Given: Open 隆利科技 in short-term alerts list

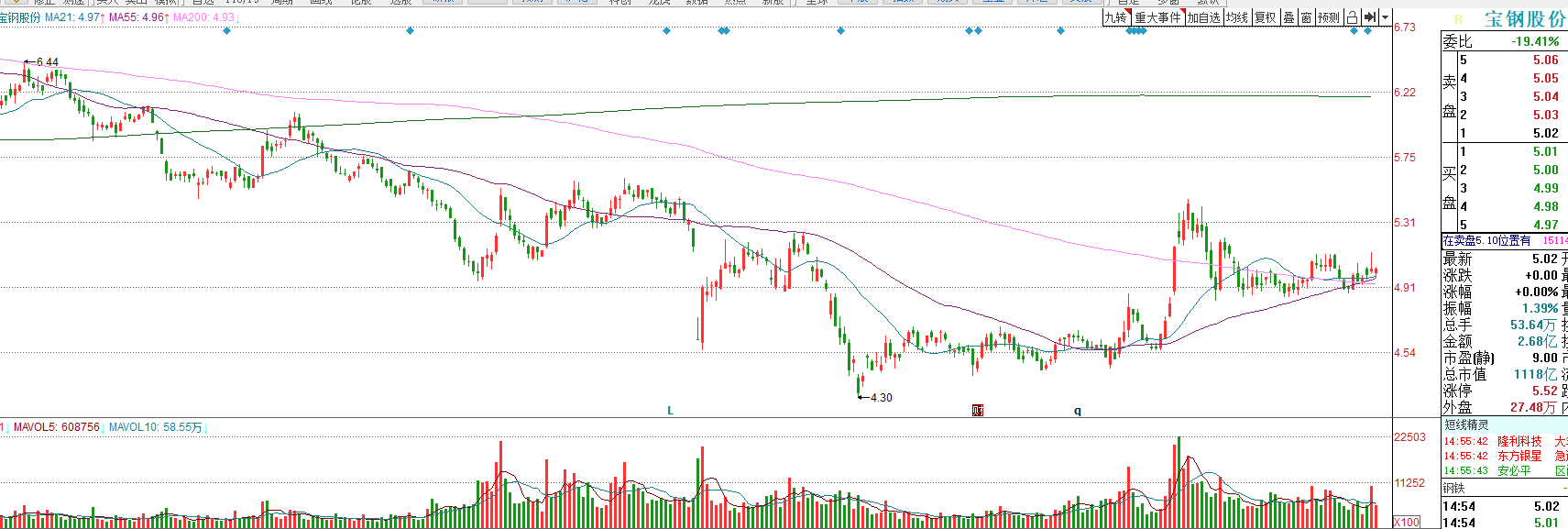Looking at the screenshot, I should click(x=1519, y=441).
